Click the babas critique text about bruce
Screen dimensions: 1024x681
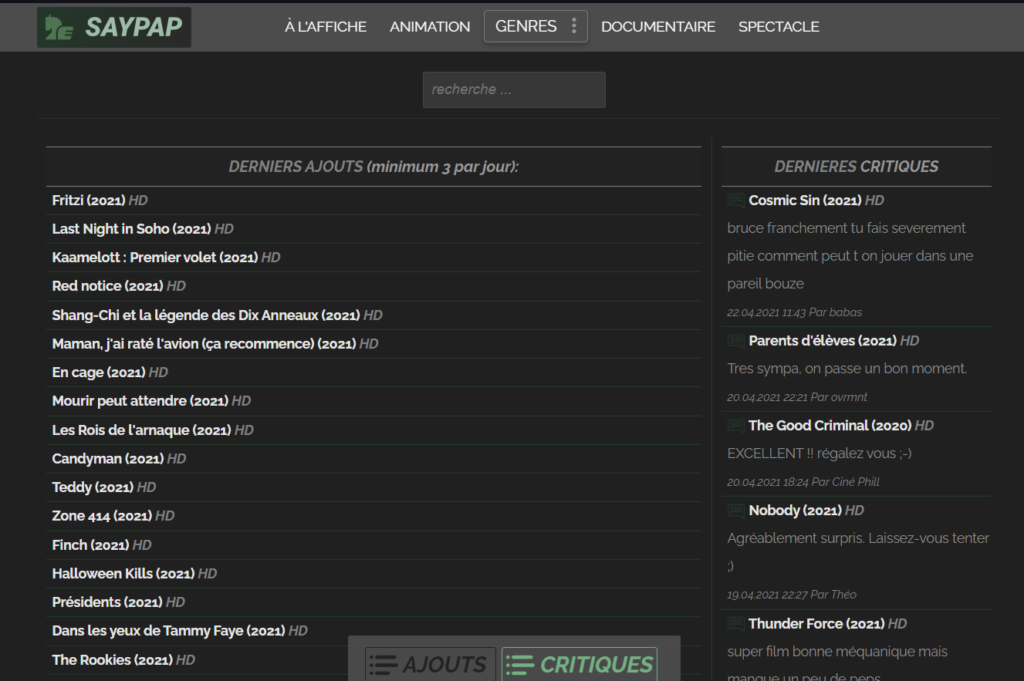[x=850, y=256]
